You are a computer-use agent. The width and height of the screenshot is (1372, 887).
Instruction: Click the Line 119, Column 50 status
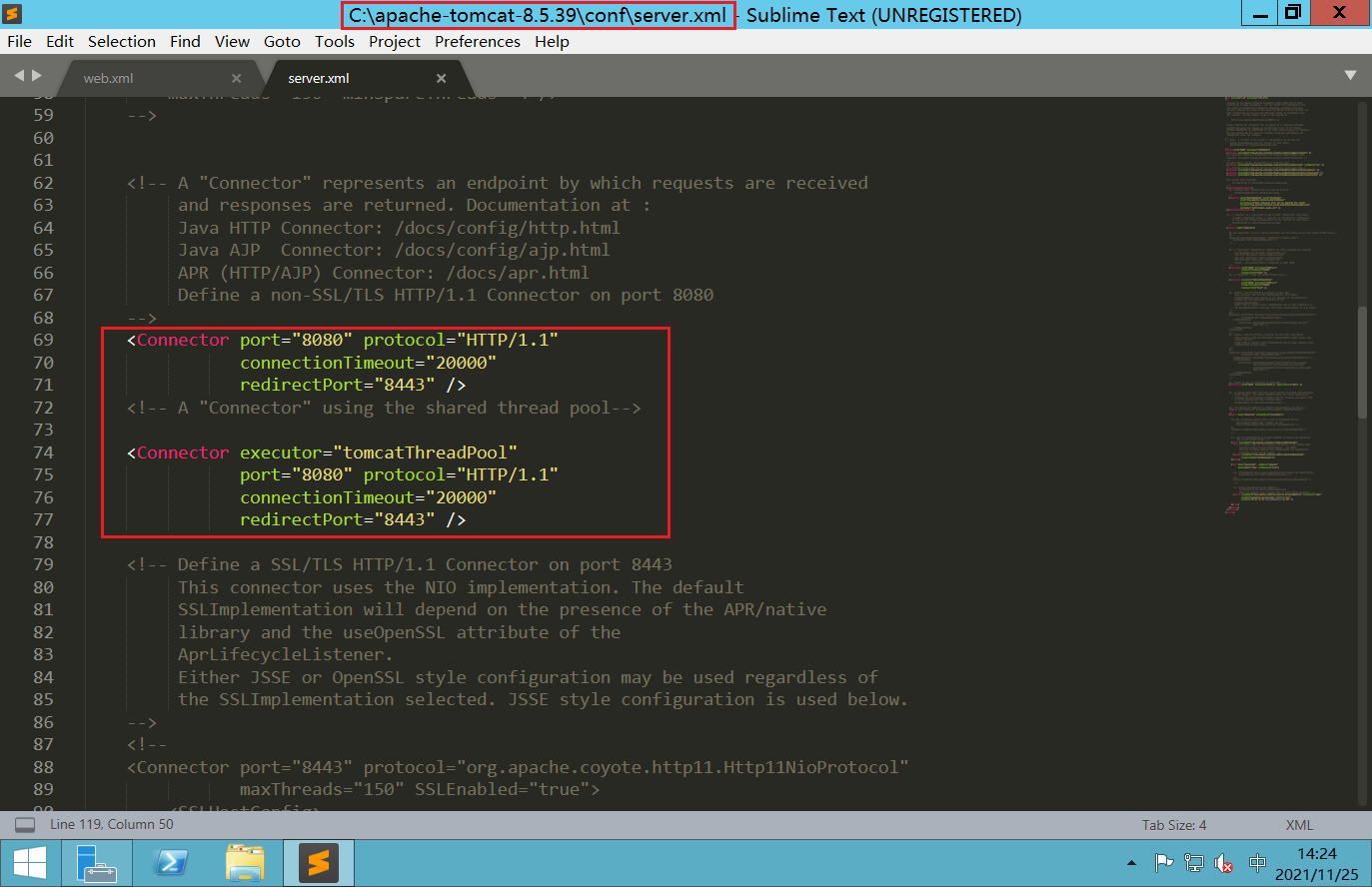tap(111, 824)
